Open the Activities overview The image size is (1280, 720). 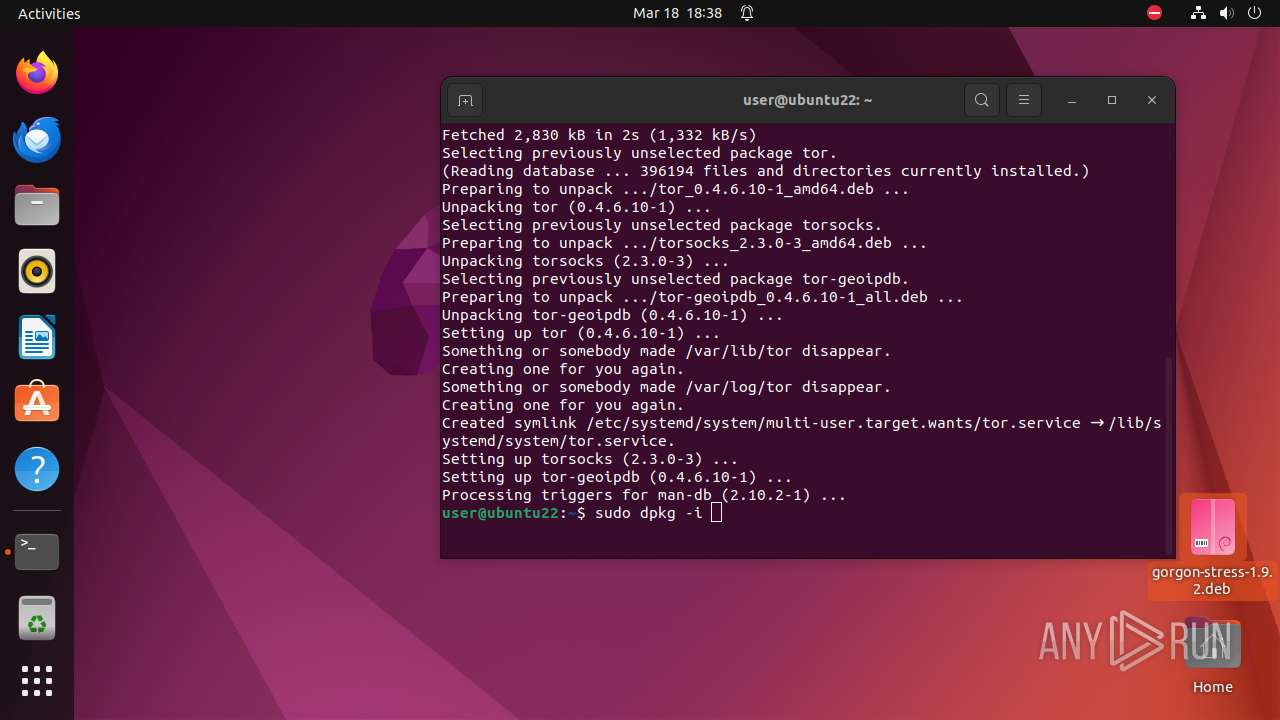point(49,13)
